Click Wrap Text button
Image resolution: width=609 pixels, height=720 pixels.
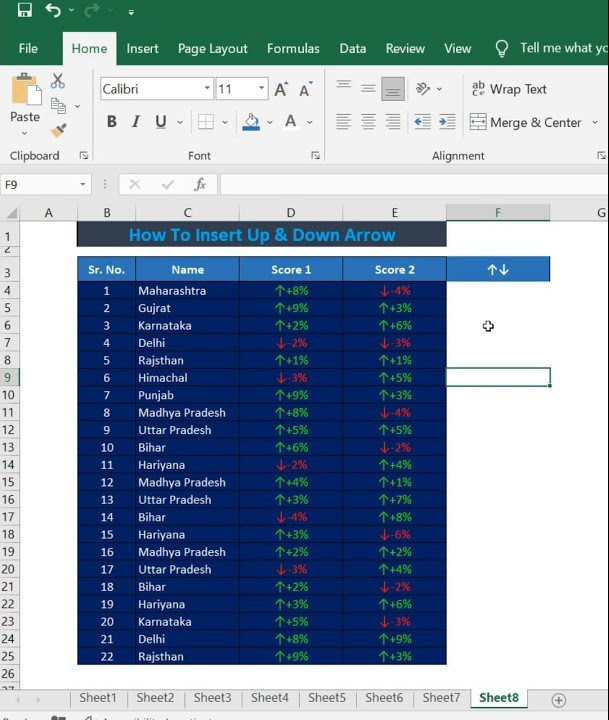[509, 89]
